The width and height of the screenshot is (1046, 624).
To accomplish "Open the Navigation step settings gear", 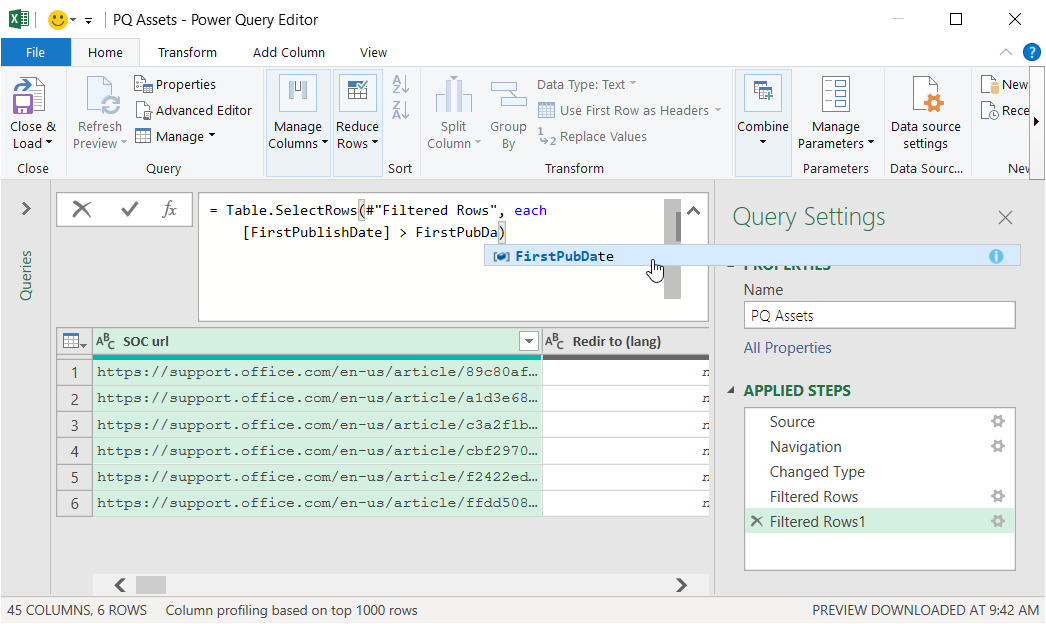I will [x=997, y=446].
